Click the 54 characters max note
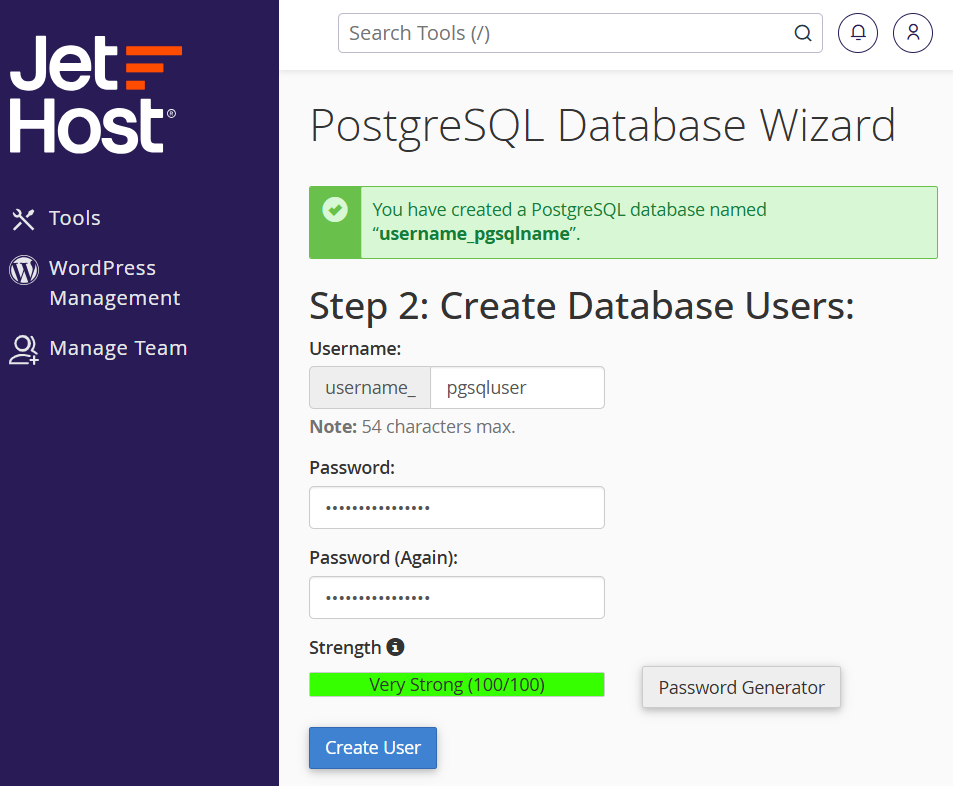 pos(412,427)
